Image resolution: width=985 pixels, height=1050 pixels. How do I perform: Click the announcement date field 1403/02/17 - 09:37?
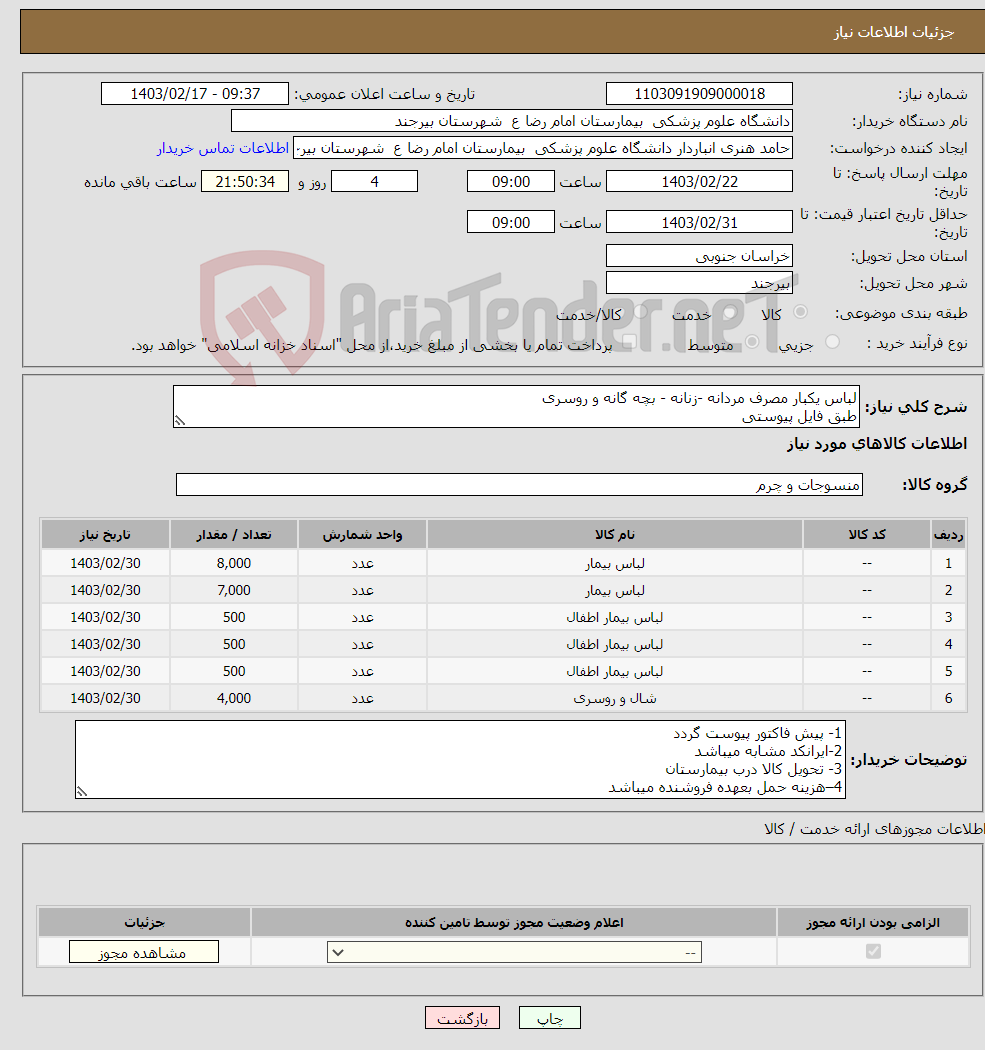pyautogui.click(x=195, y=94)
